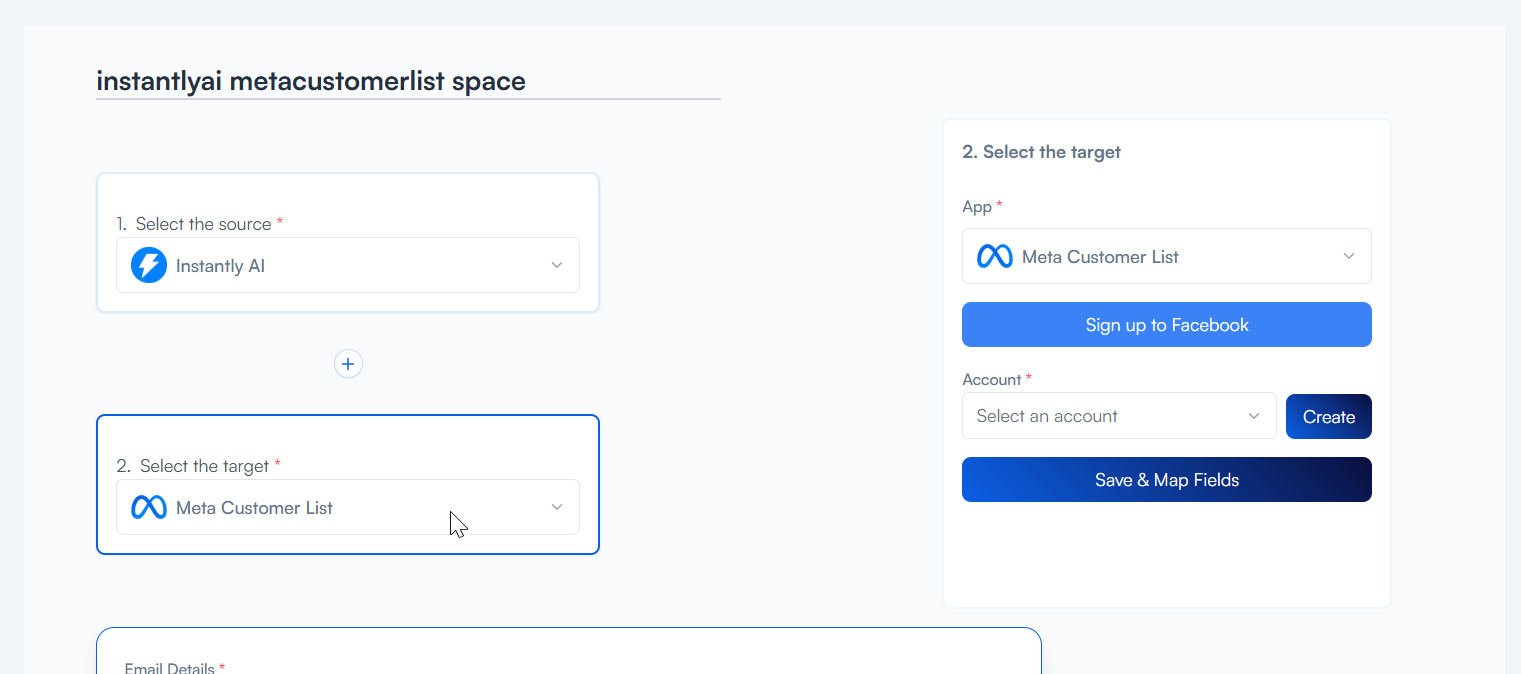Select the 'Select the source' step card label

[x=203, y=224]
